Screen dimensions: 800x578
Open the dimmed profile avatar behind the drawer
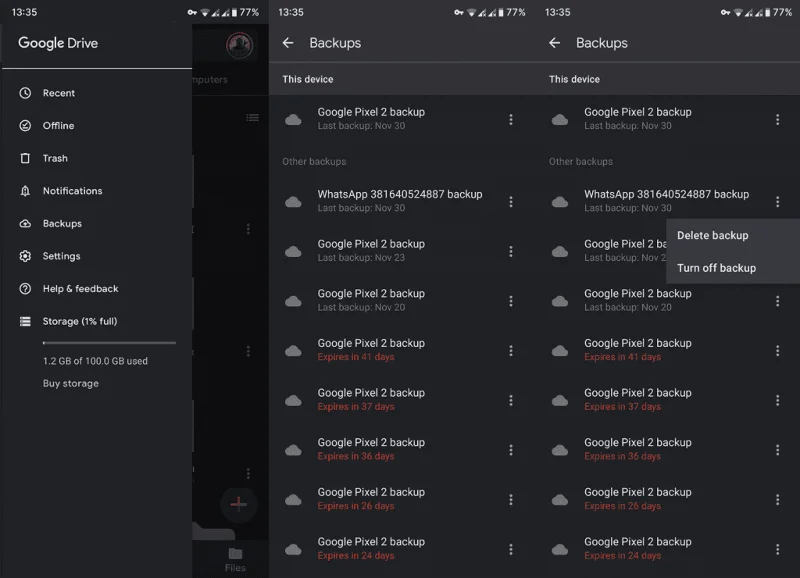click(239, 45)
